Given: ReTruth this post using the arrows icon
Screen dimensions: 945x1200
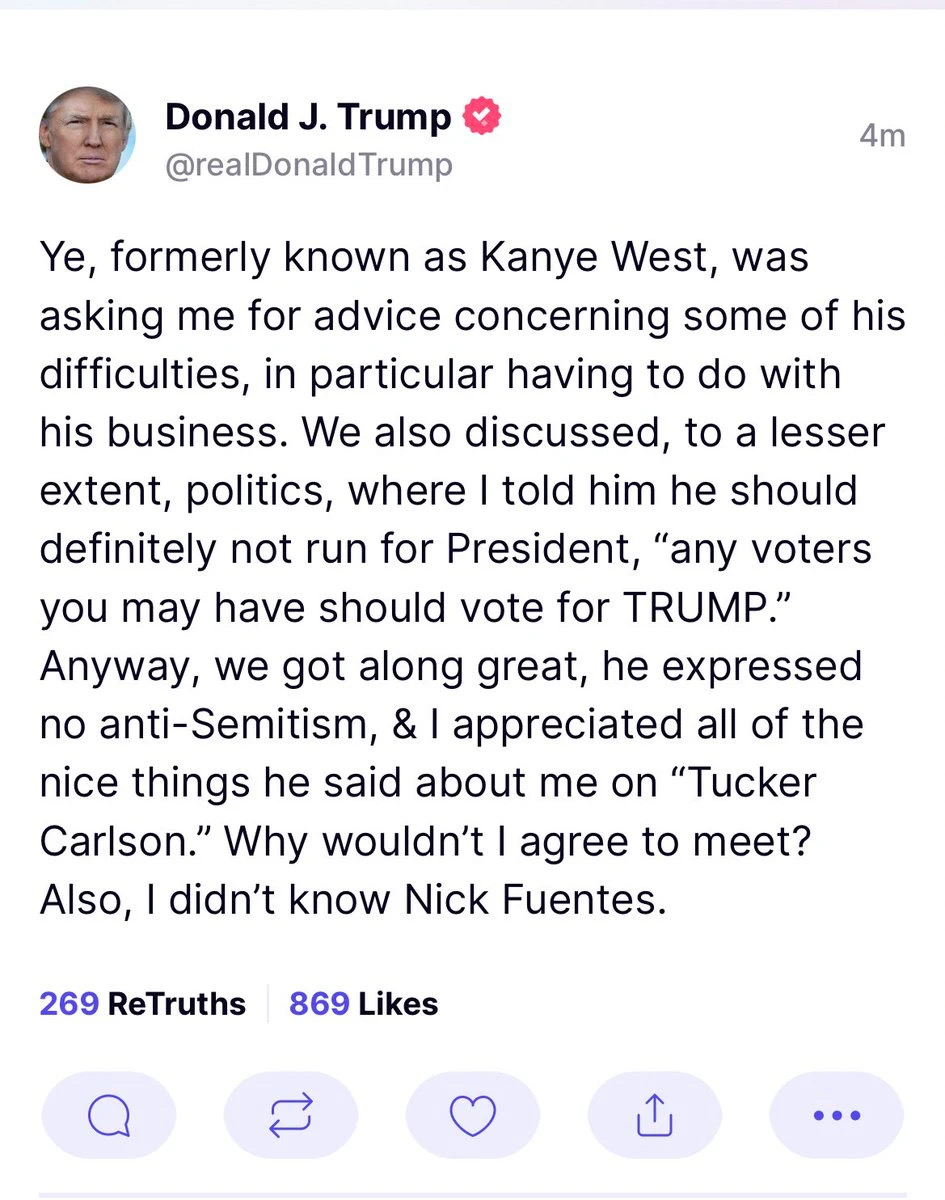Looking at the screenshot, I should pyautogui.click(x=291, y=1115).
